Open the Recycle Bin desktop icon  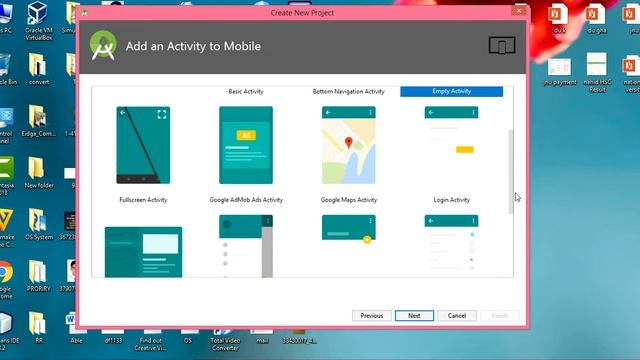point(6,69)
